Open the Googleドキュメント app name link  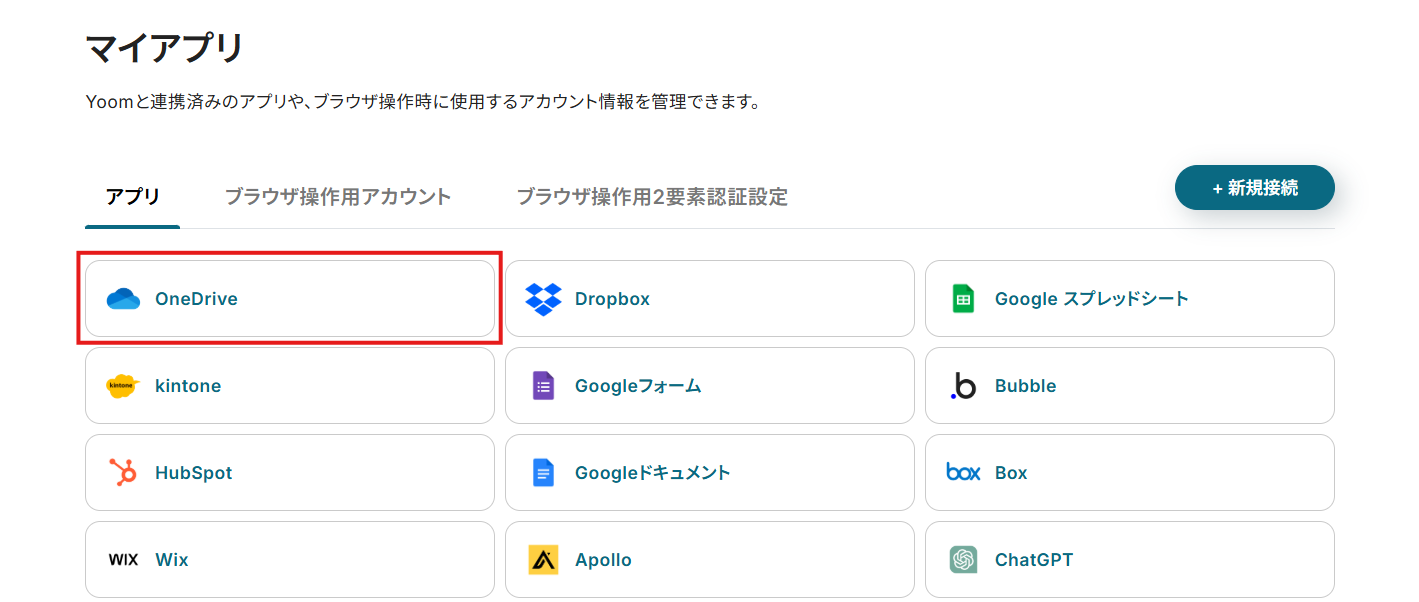652,473
